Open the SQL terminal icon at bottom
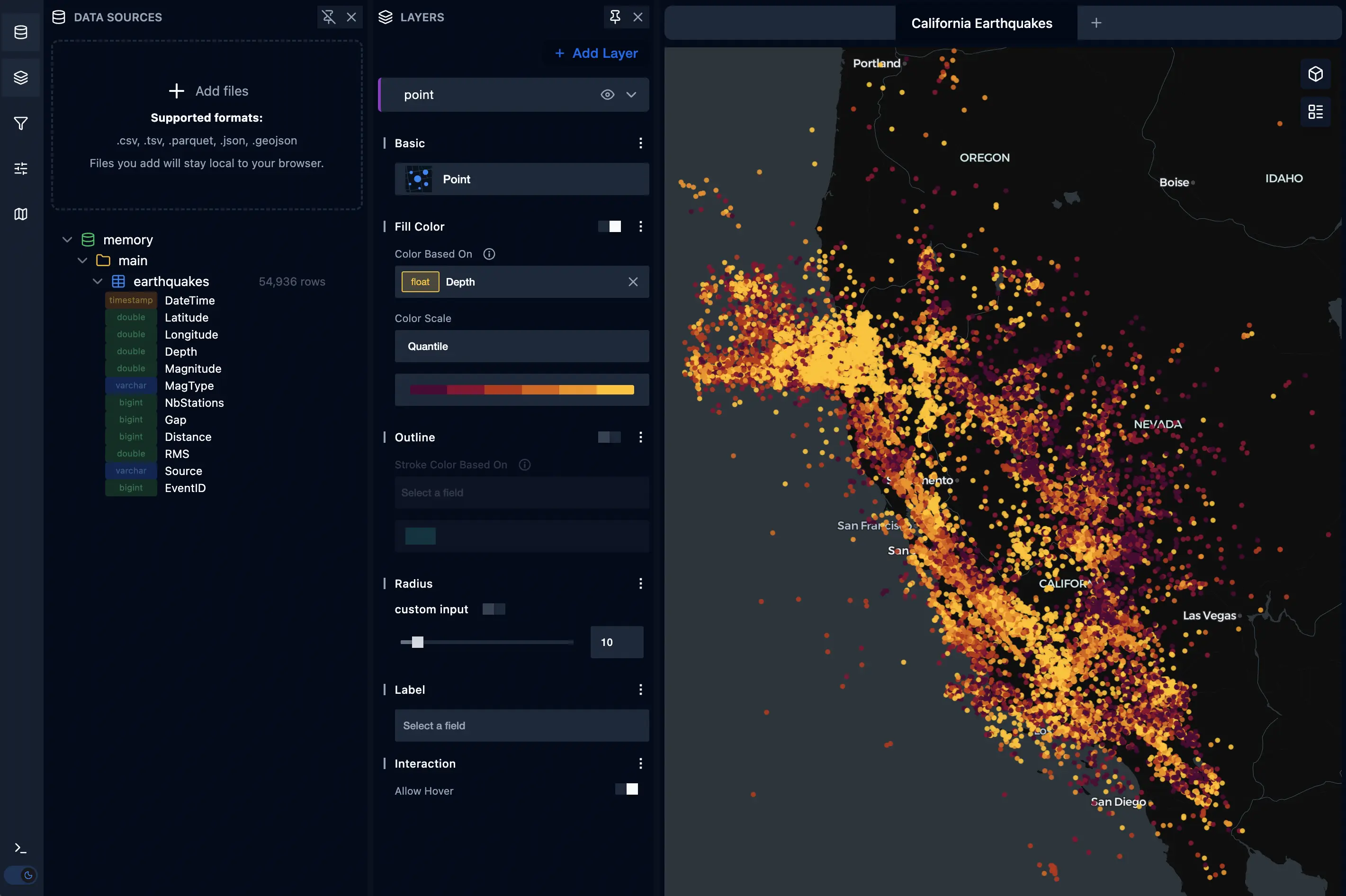The height and width of the screenshot is (896, 1346). (x=20, y=848)
